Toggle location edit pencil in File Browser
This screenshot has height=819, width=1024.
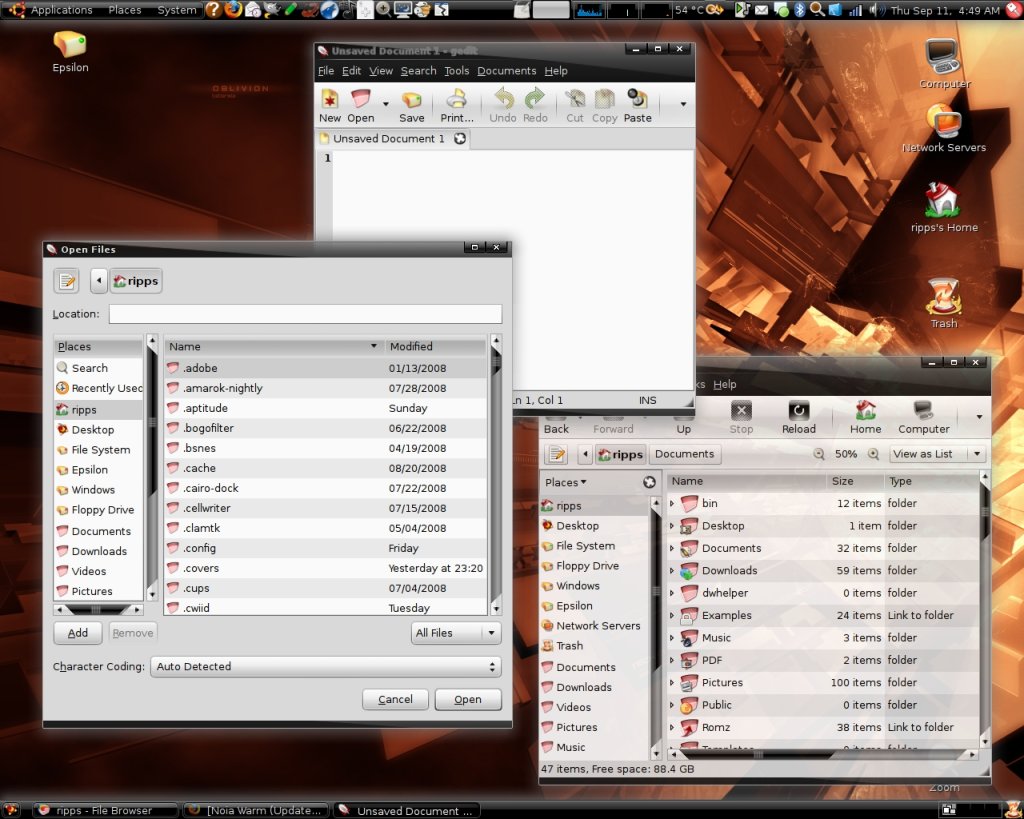(x=556, y=454)
